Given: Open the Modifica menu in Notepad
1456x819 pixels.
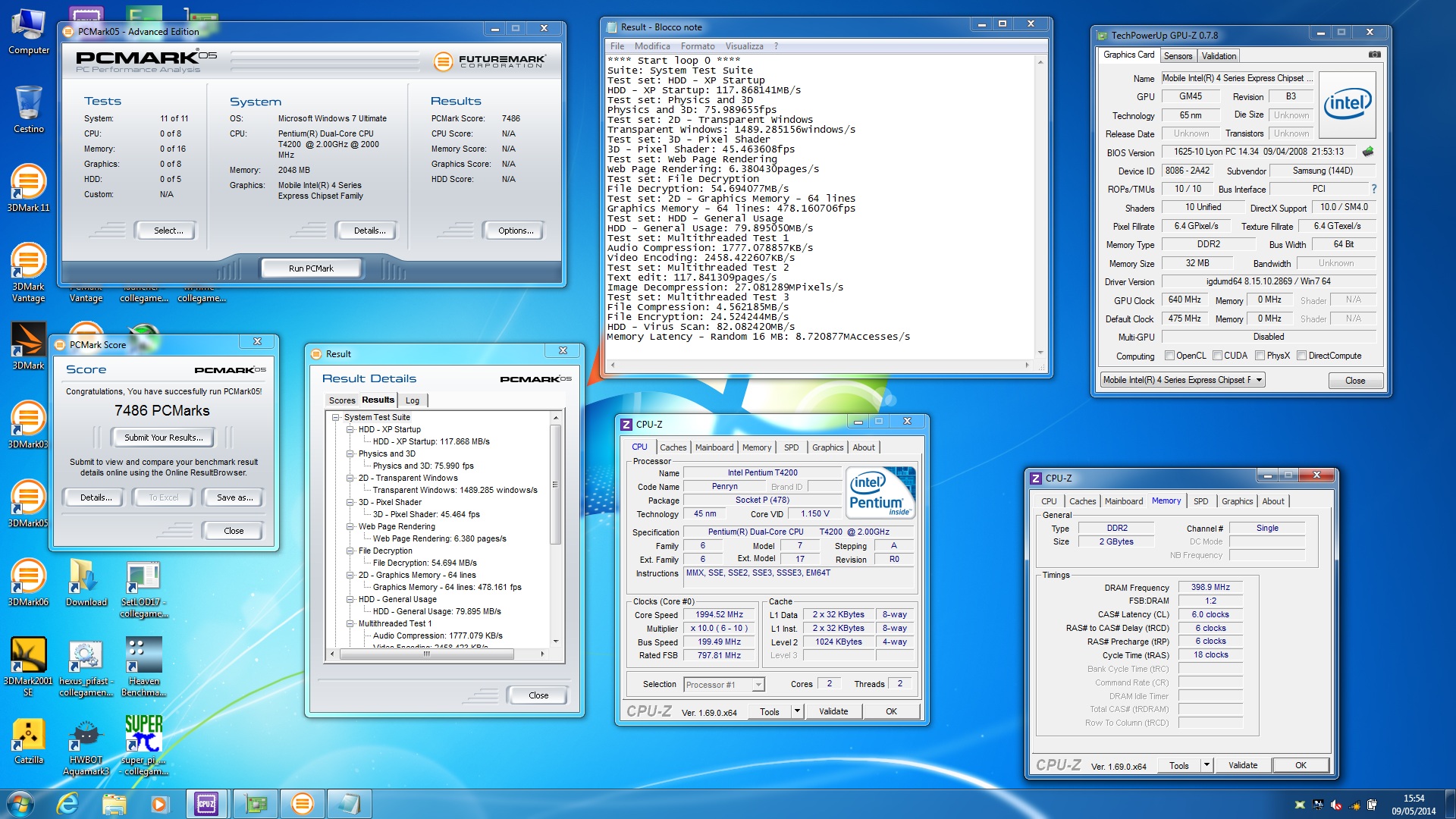Looking at the screenshot, I should pos(651,46).
